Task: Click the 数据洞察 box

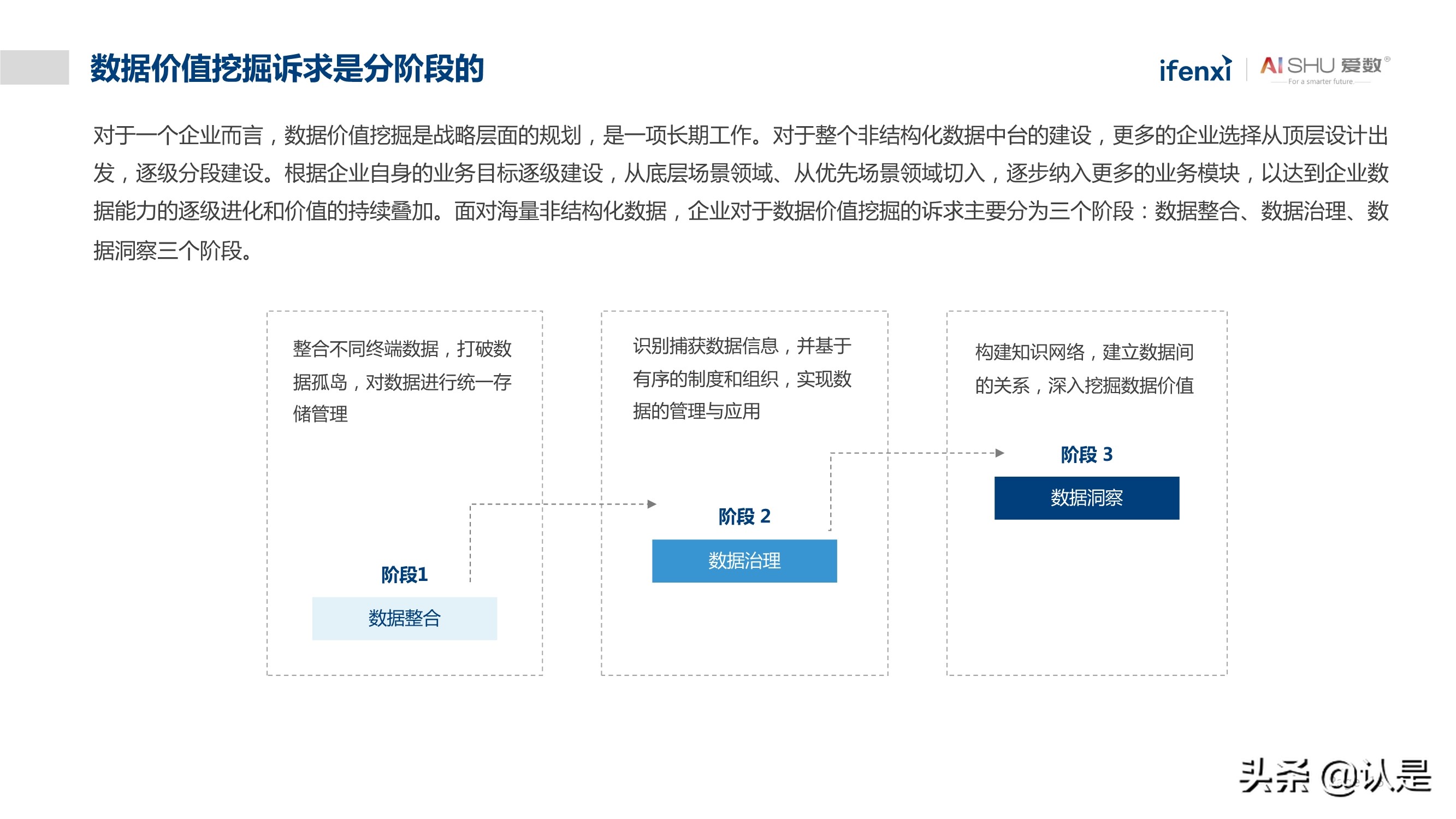Action: point(1087,498)
